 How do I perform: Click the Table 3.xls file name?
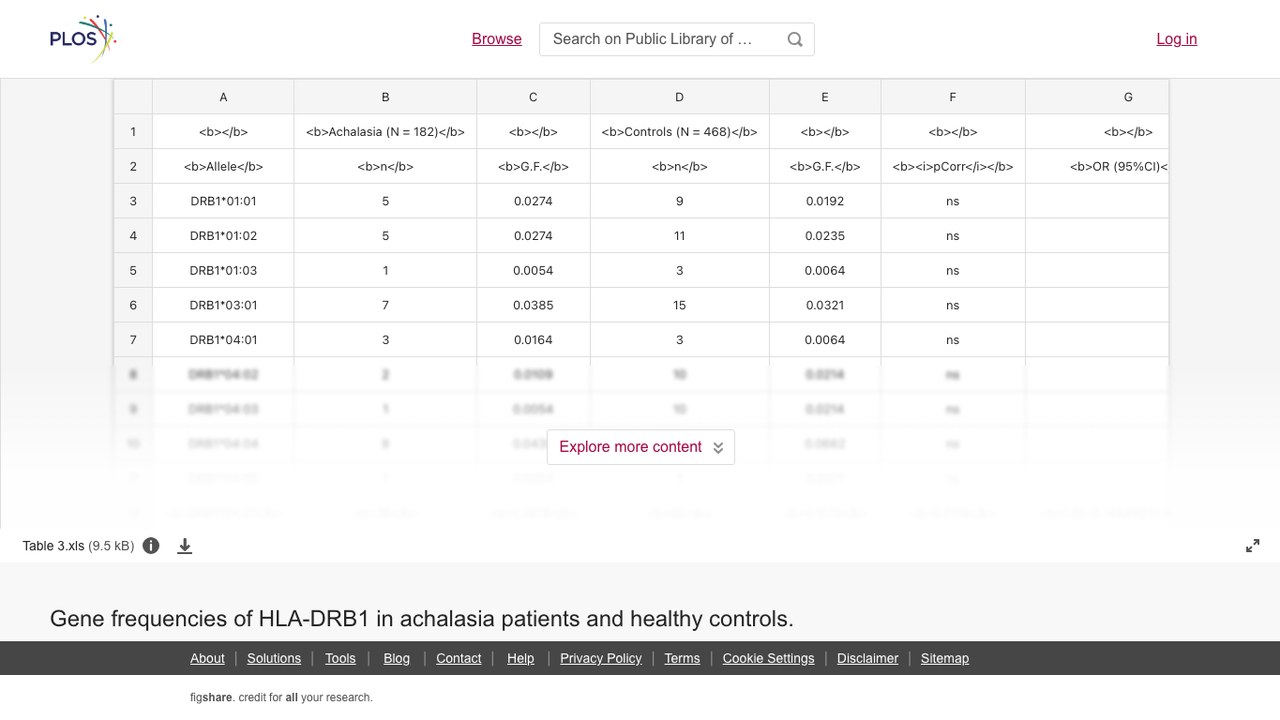point(54,546)
